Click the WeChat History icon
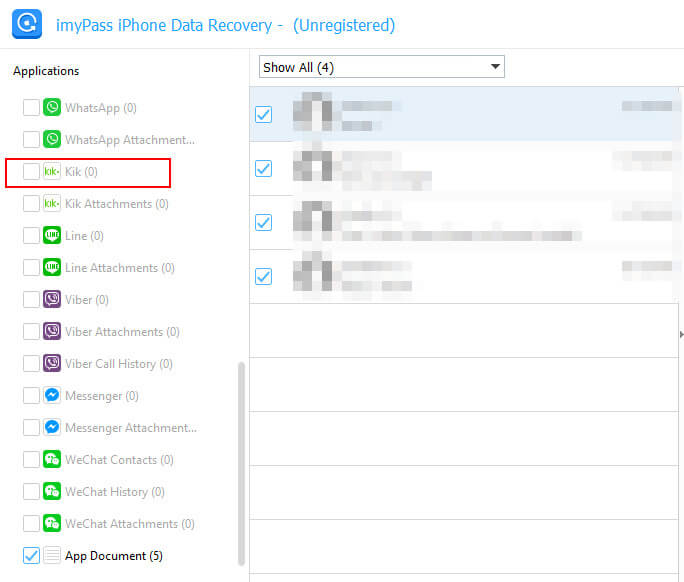The width and height of the screenshot is (684, 582). tap(52, 491)
